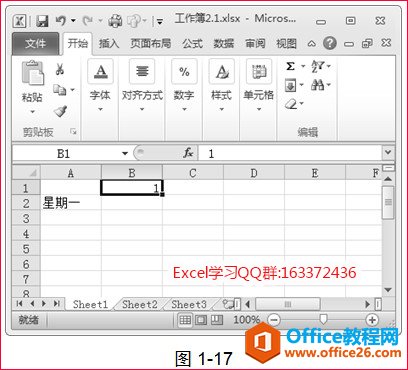
Task: Open the copy options dropdown arrow
Action: coord(72,90)
